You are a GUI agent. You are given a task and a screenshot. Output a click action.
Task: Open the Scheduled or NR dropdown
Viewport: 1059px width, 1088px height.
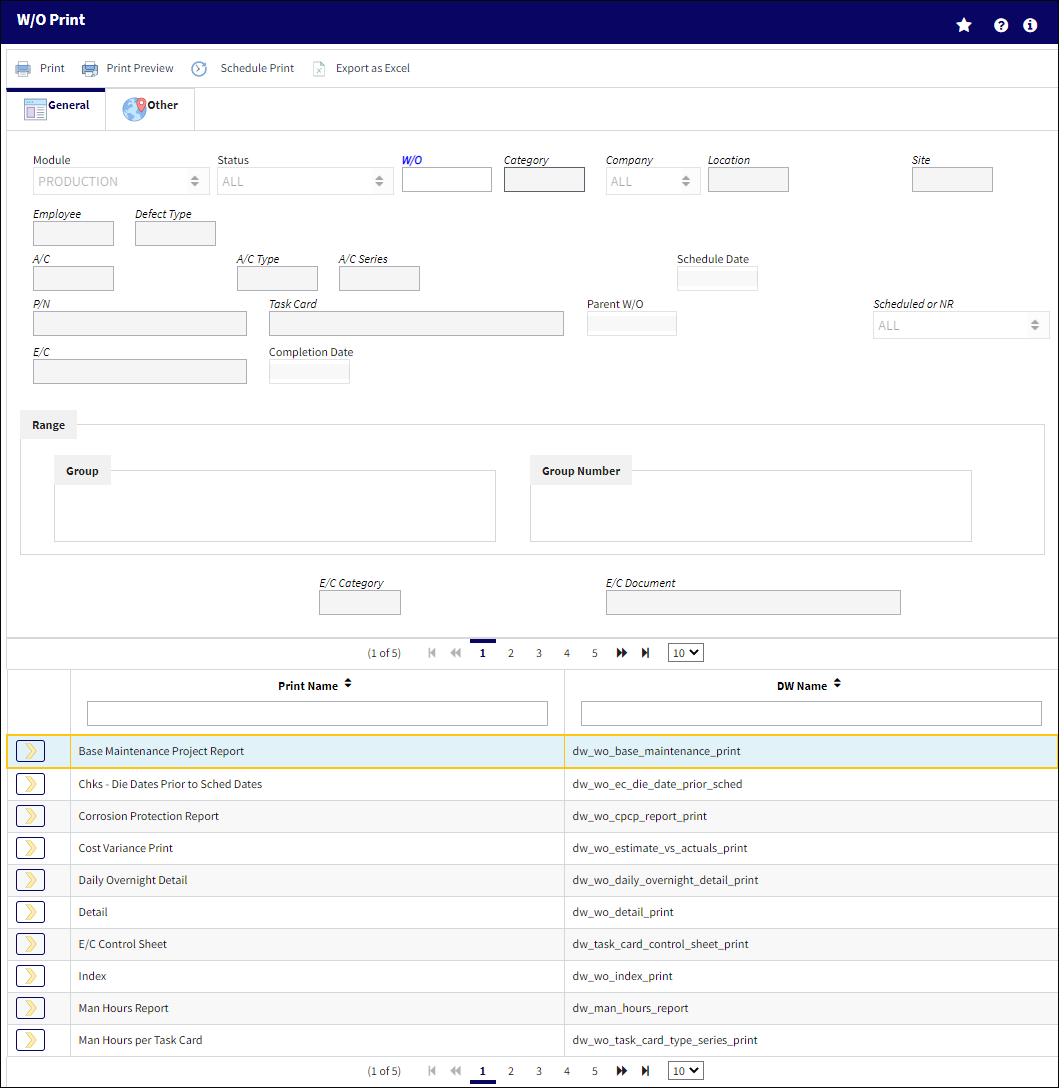pyautogui.click(x=961, y=325)
